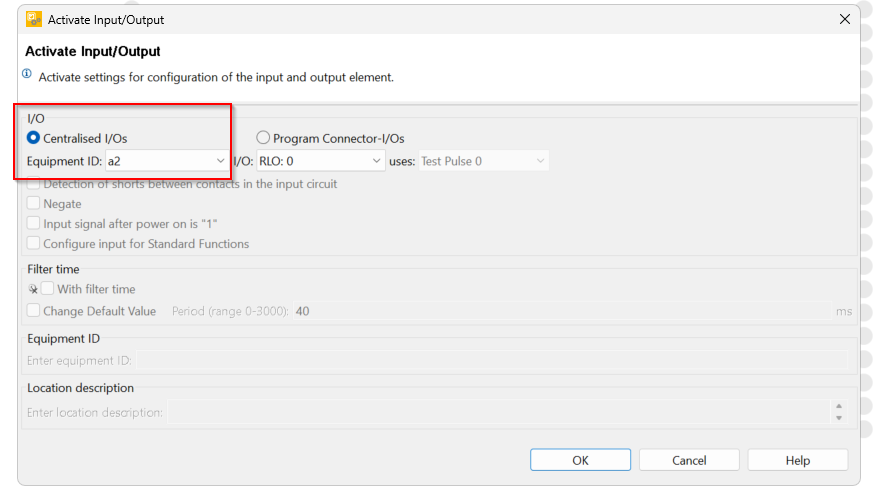Toggle Input signal after power on checkbox
Viewport: 878px width, 494px height.
point(34,223)
